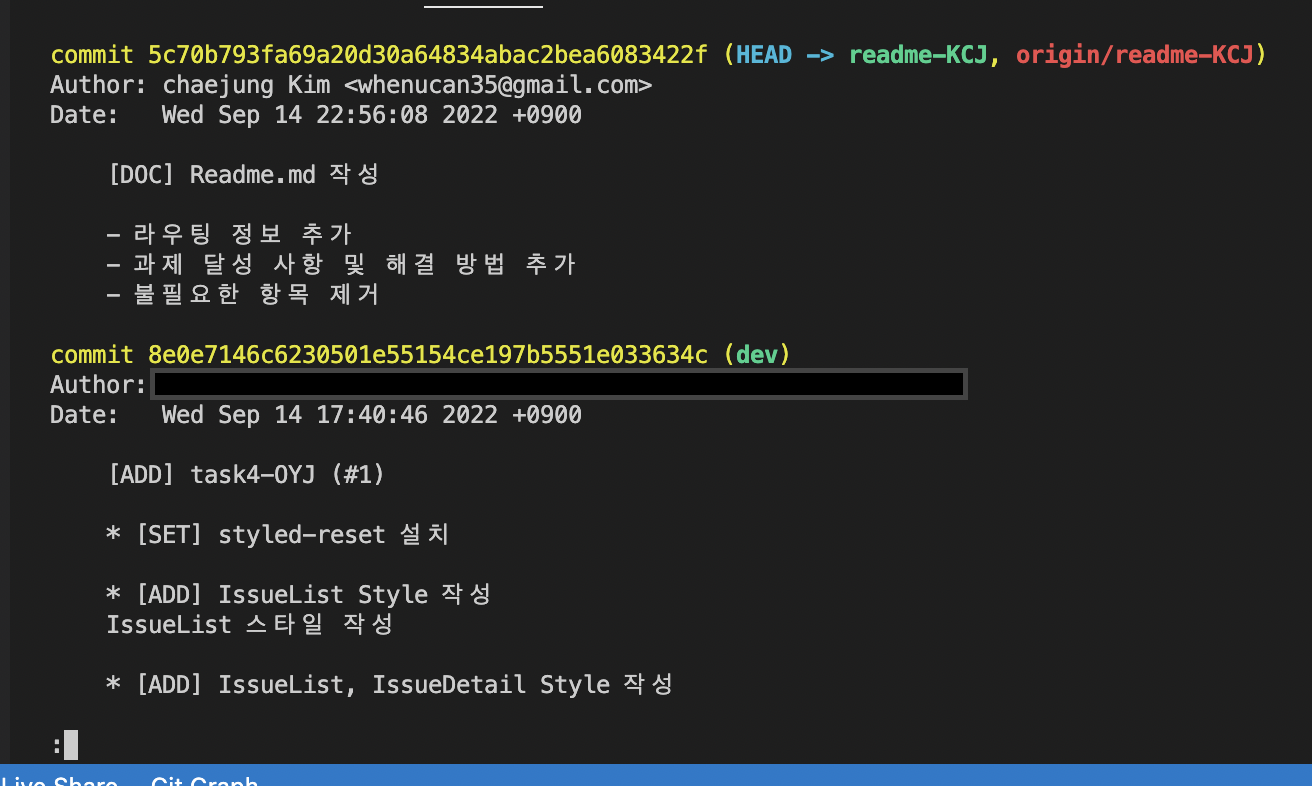
Task: Click the '[DOC] Readme.md 작성' commit message
Action: (243, 175)
